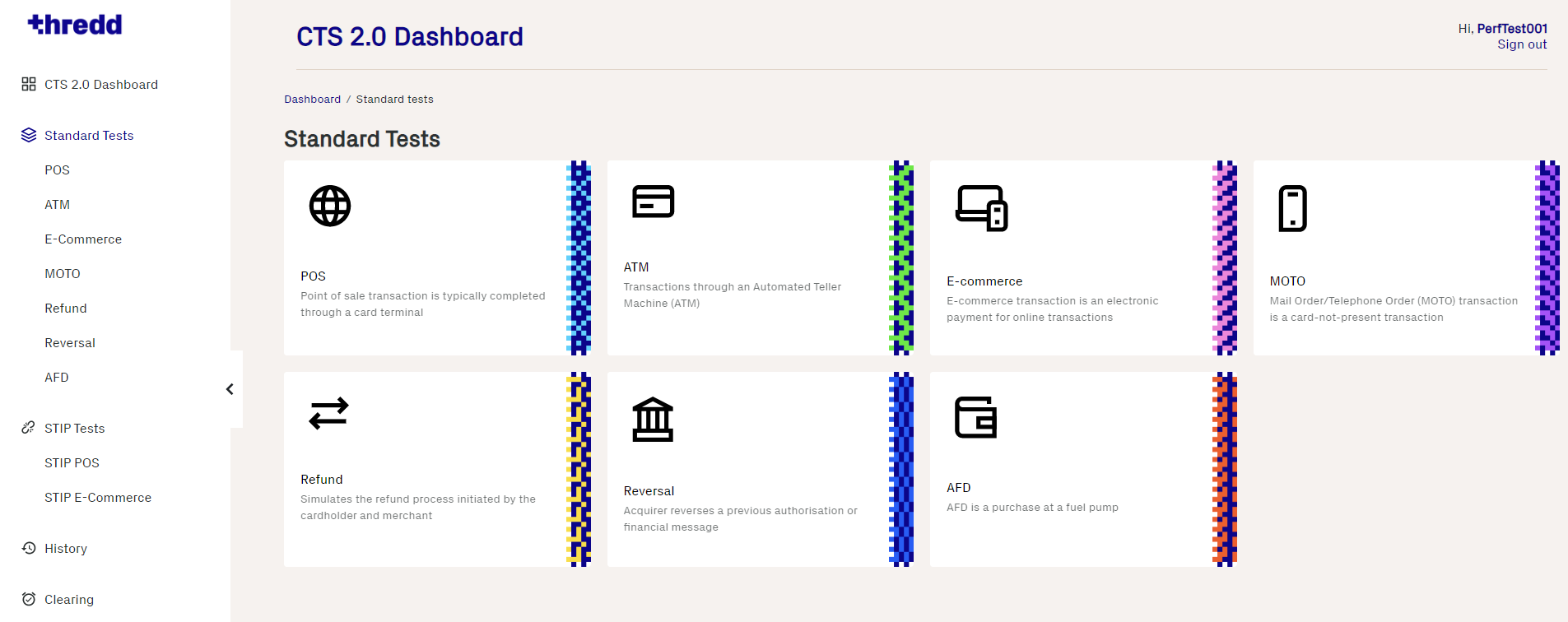This screenshot has height=622, width=1568.
Task: Click Refund description about cardholder and merchant
Action: pos(418,507)
